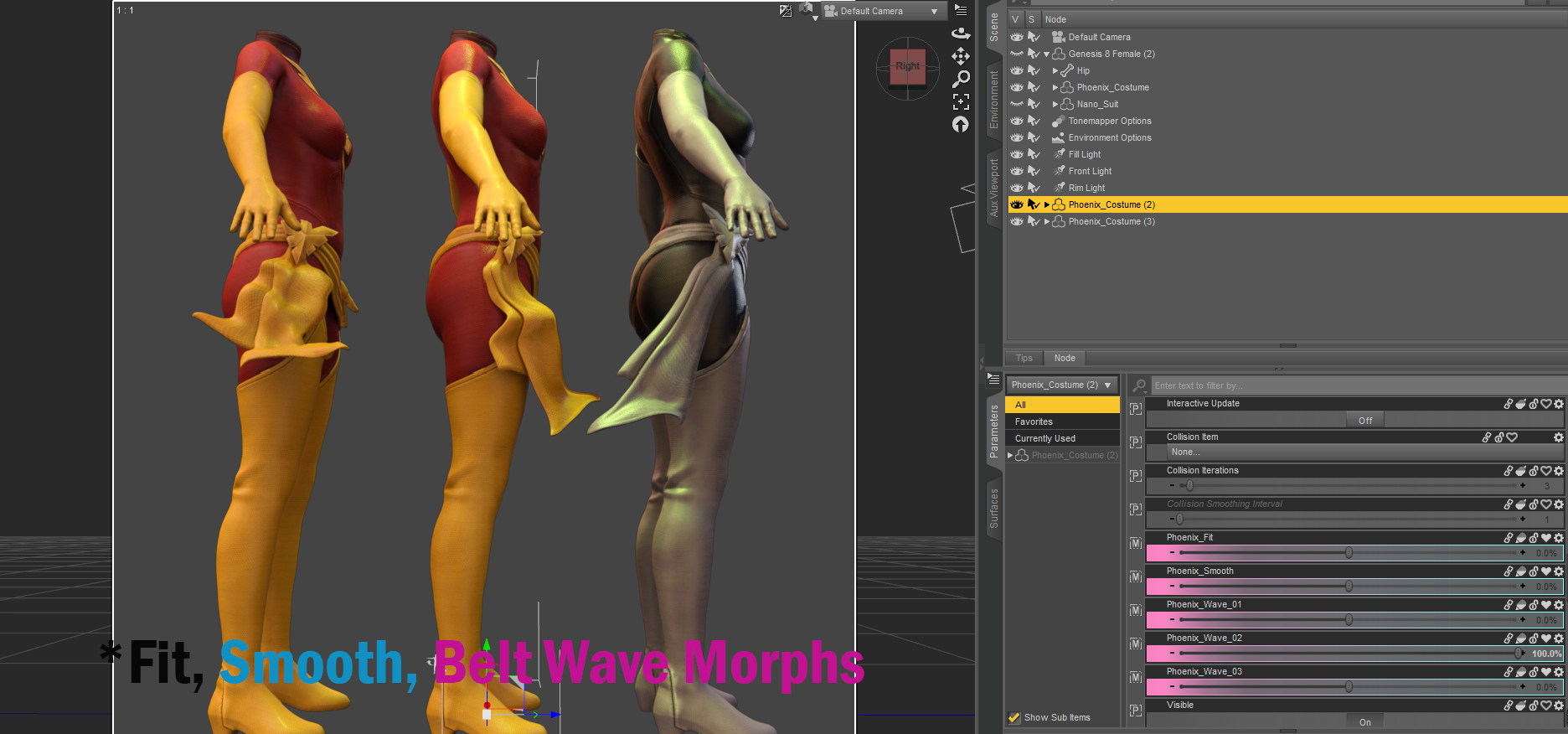
Task: Click the reset camera up-arrow icon
Action: point(961,124)
